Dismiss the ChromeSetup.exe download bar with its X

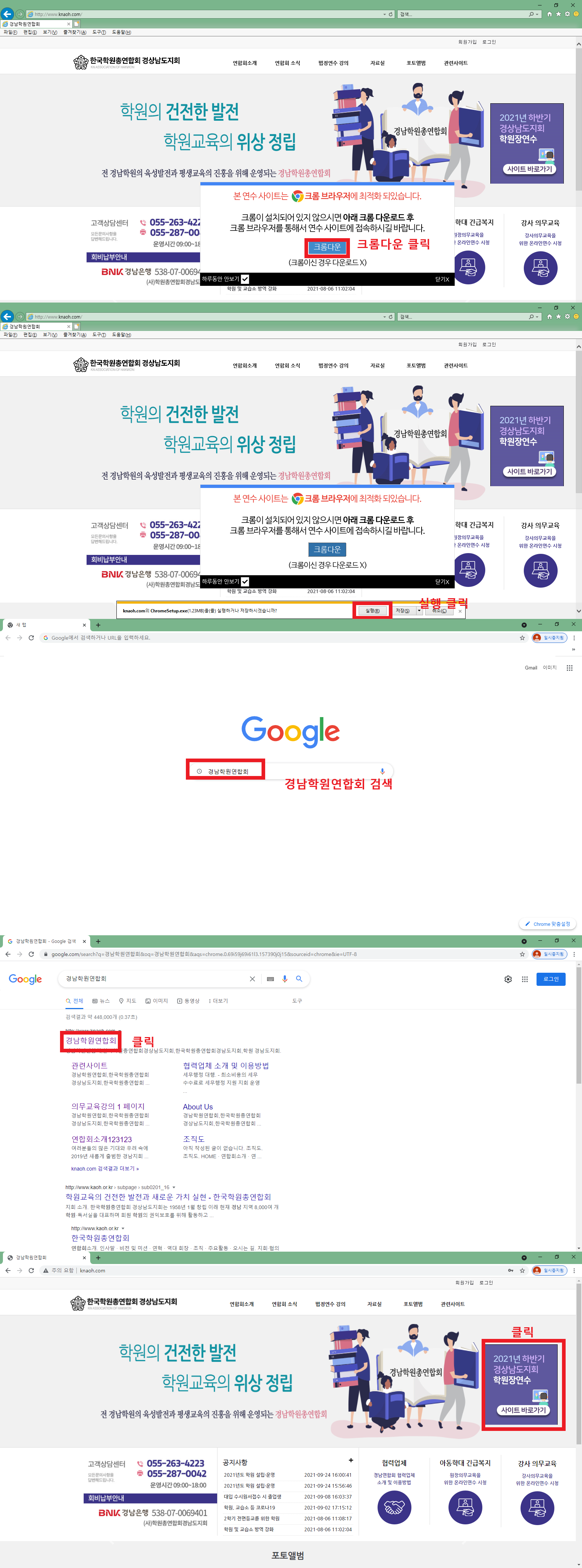[460, 611]
